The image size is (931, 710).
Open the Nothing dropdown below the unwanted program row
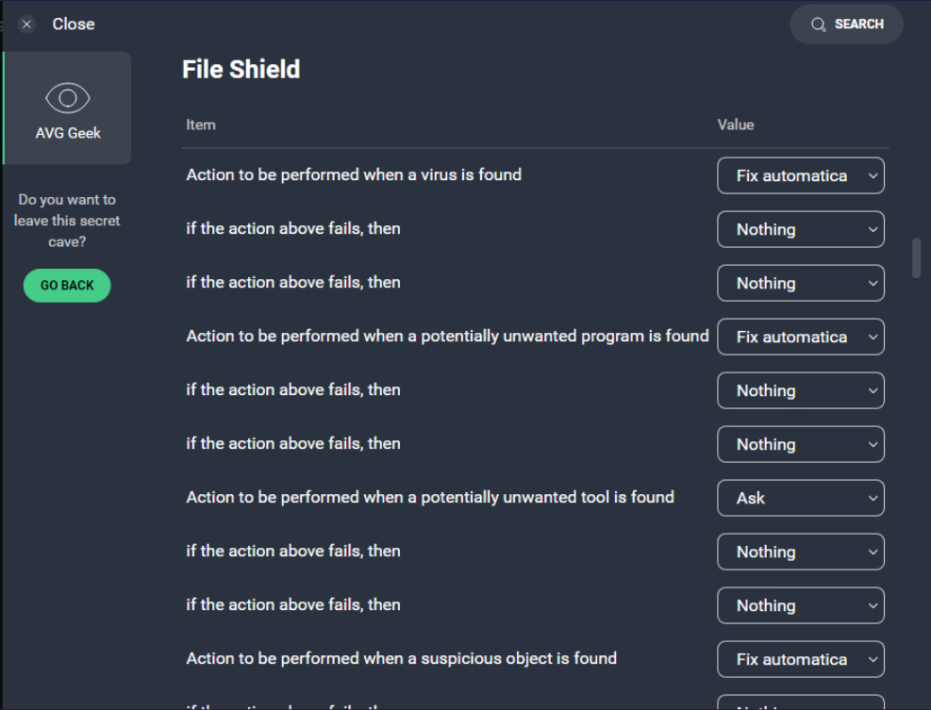coord(800,390)
